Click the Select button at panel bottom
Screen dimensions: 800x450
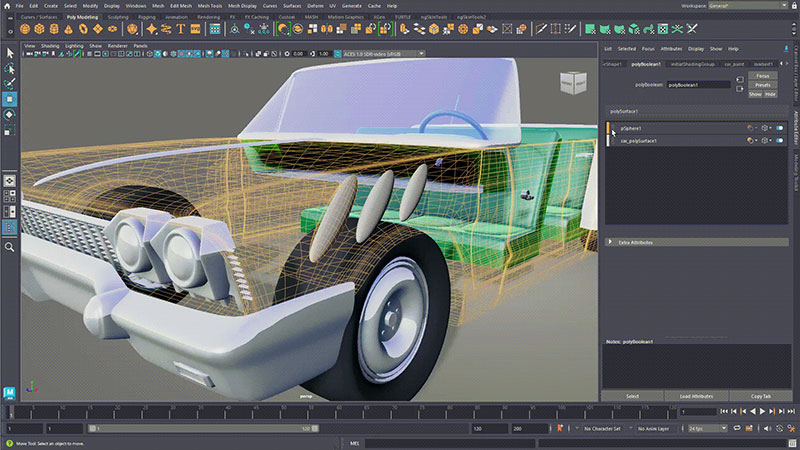[x=633, y=396]
